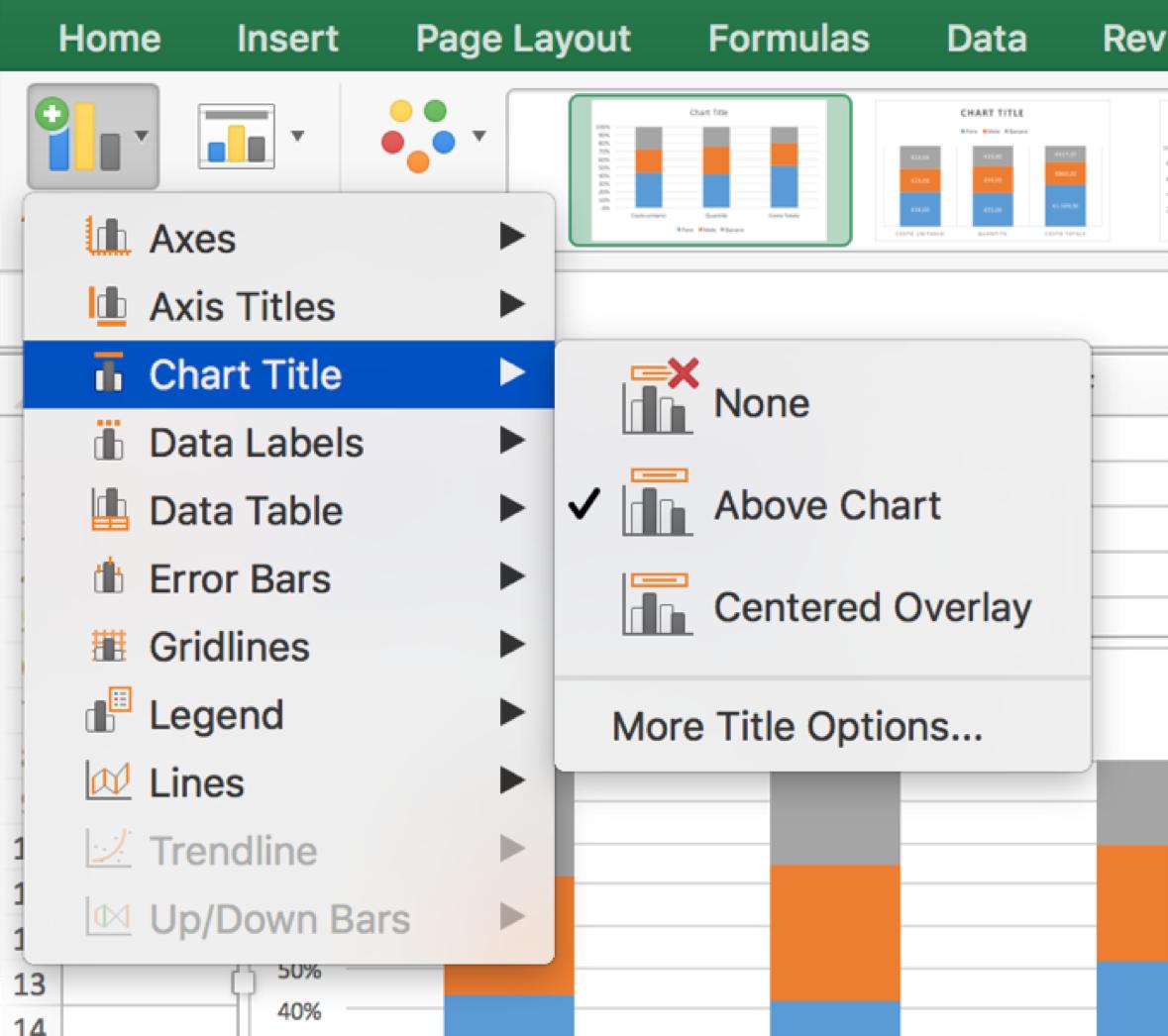Open the Change Colors dropdown arrow

click(x=479, y=136)
